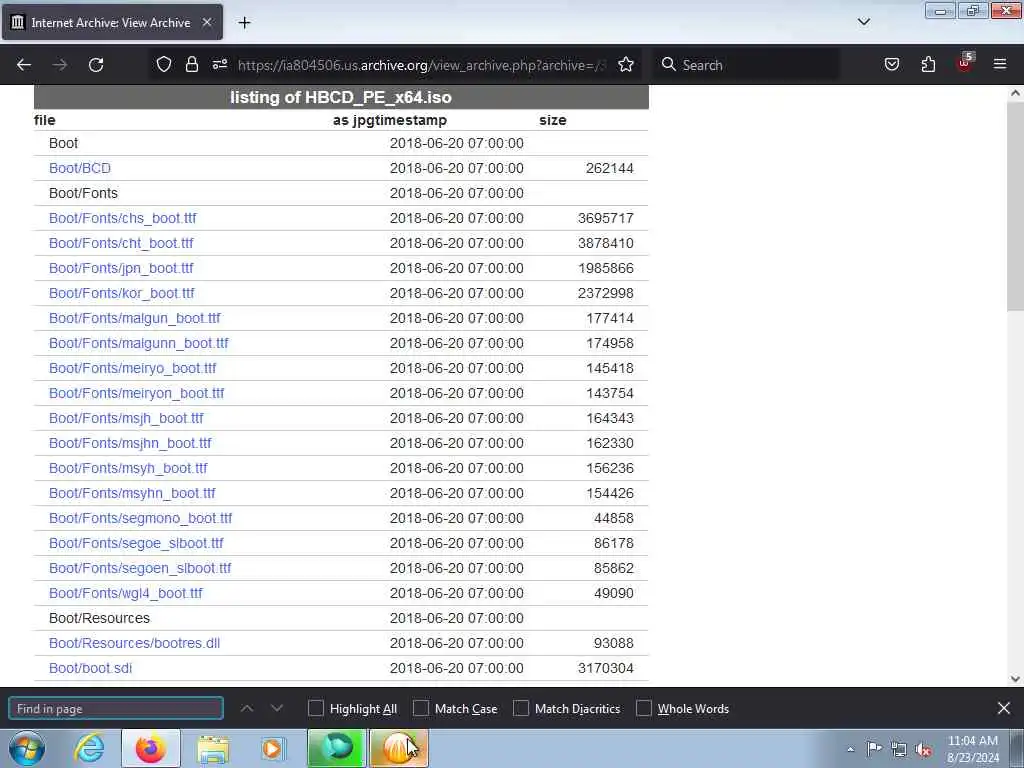The image size is (1024, 768).
Task: Open the Windows Start menu
Action: (26, 748)
